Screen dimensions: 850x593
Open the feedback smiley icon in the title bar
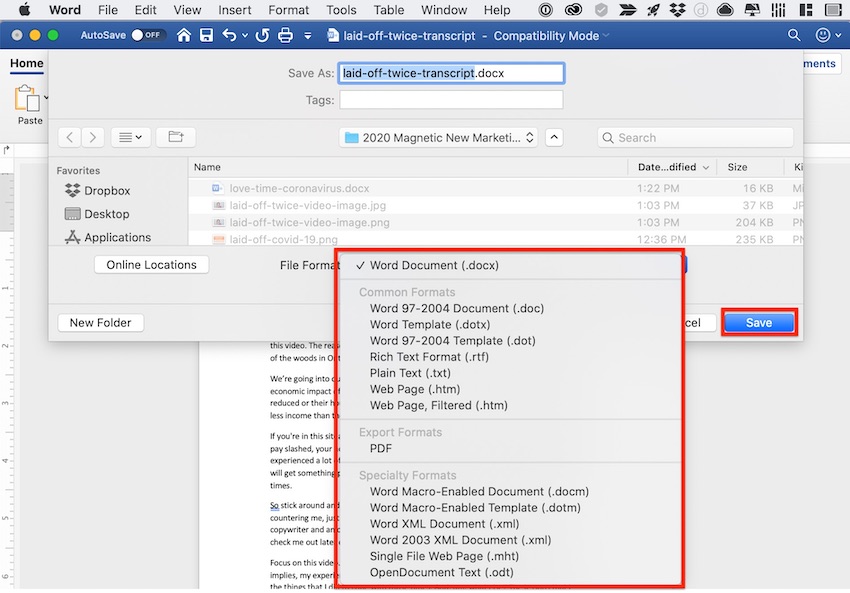coord(823,35)
